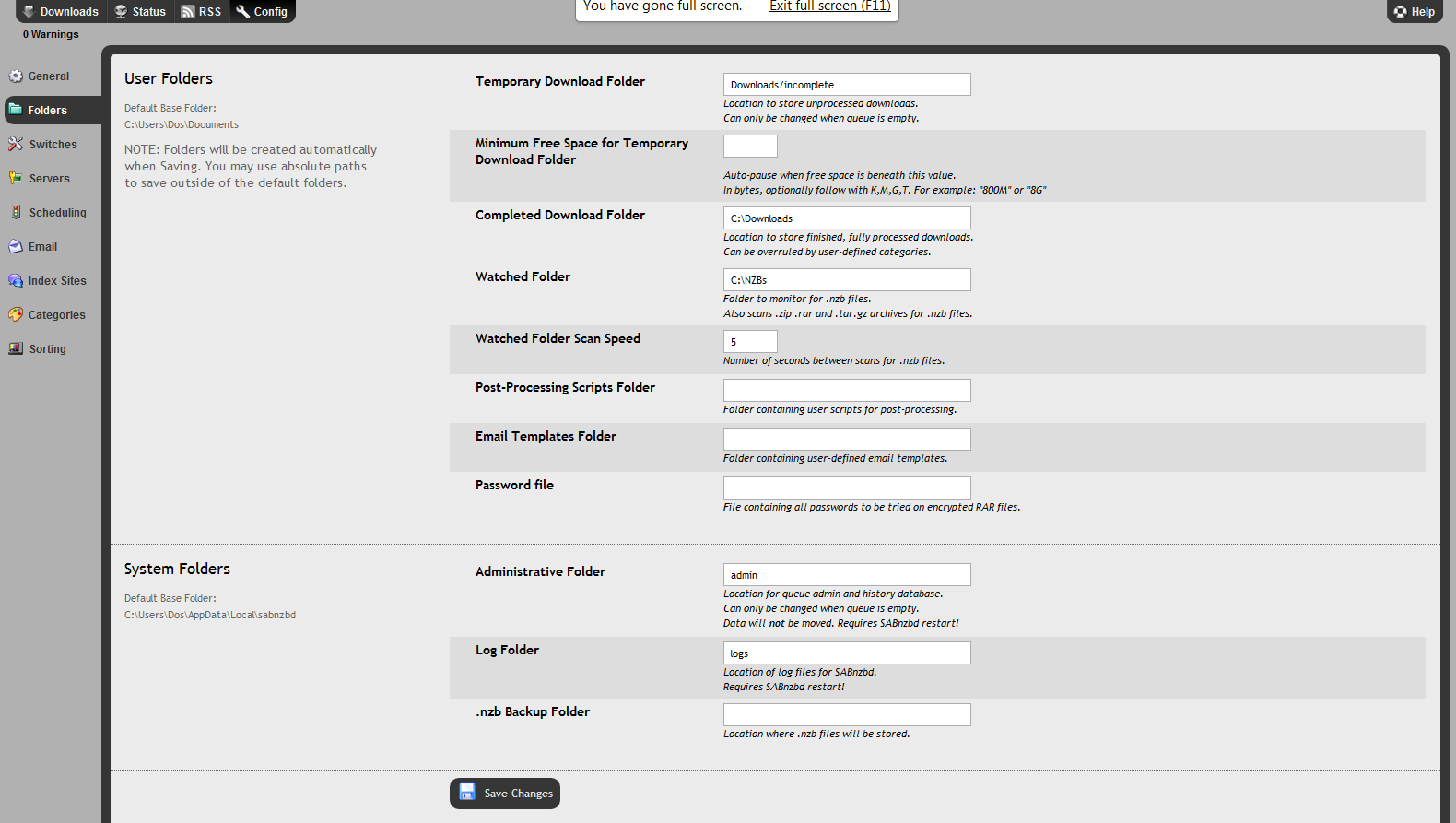Click the Scheduling traffic-light icon
The image size is (1456, 823).
coord(16,213)
